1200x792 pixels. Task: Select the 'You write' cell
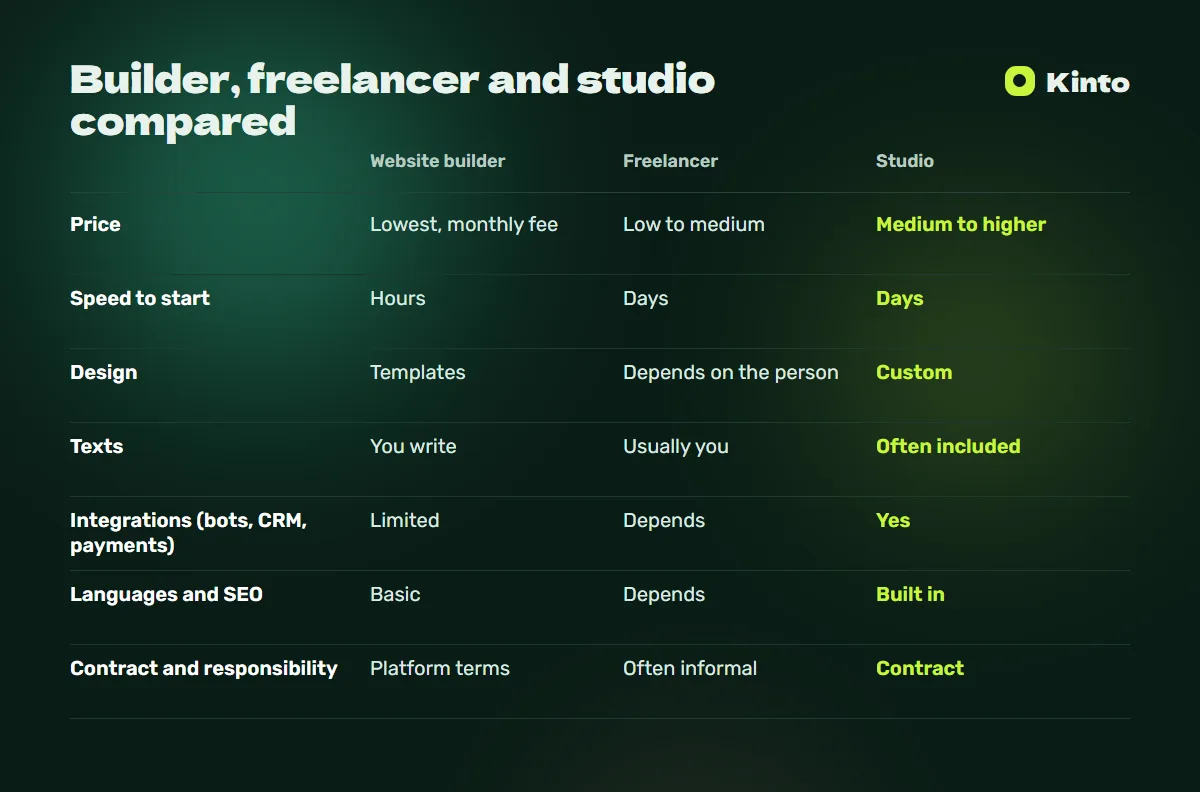(x=413, y=446)
